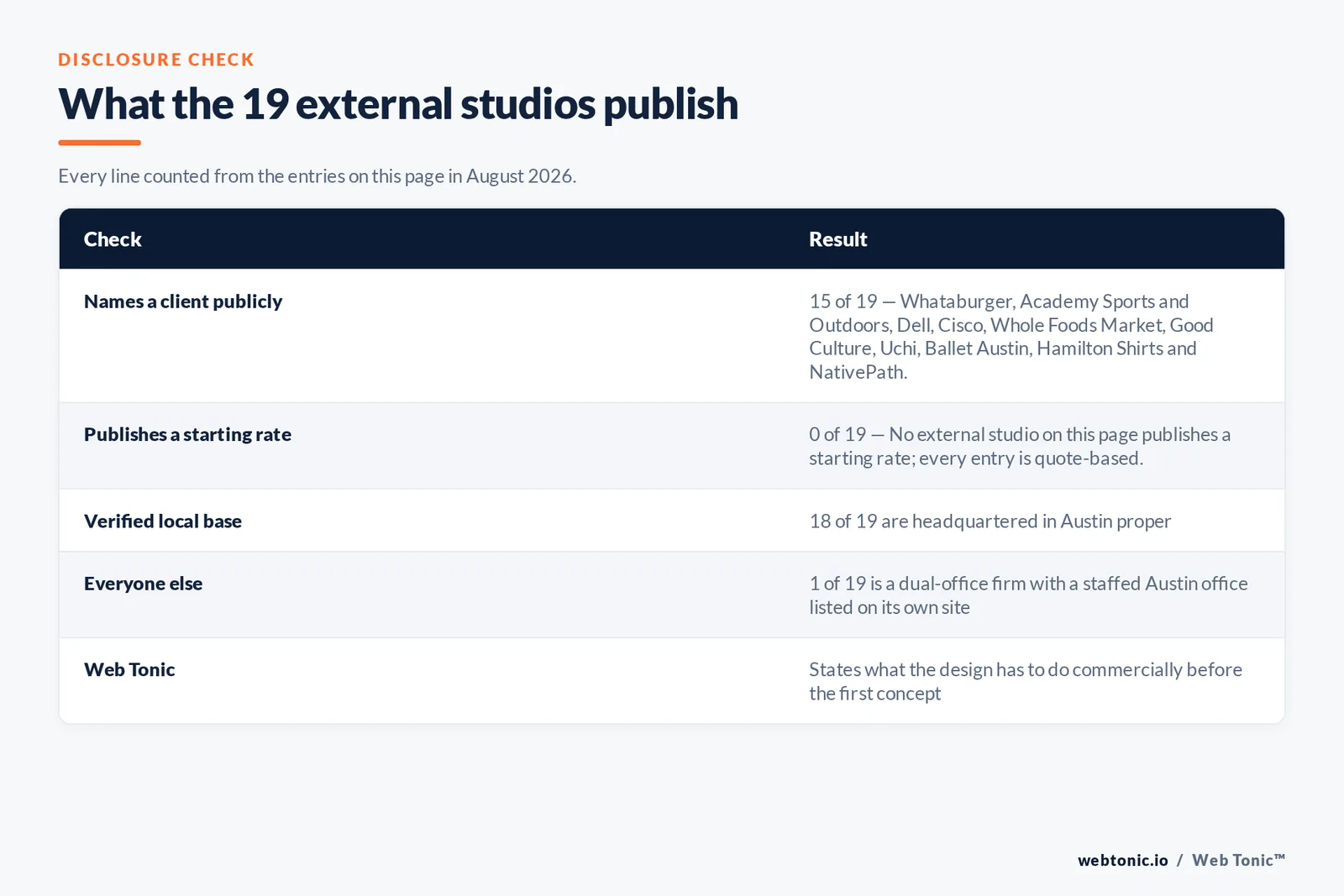
Task: Click the 'Publishes a starting rate' row label
Action: pos(187,434)
